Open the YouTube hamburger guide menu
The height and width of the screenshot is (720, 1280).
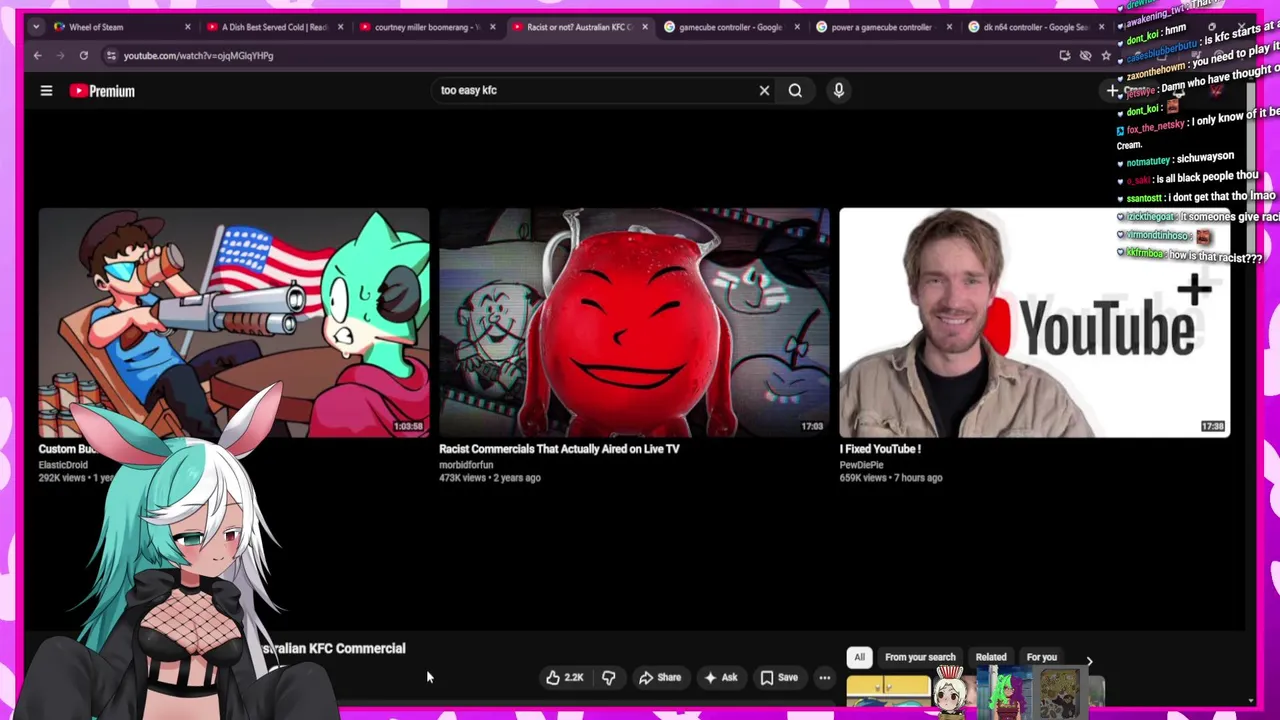(x=46, y=91)
